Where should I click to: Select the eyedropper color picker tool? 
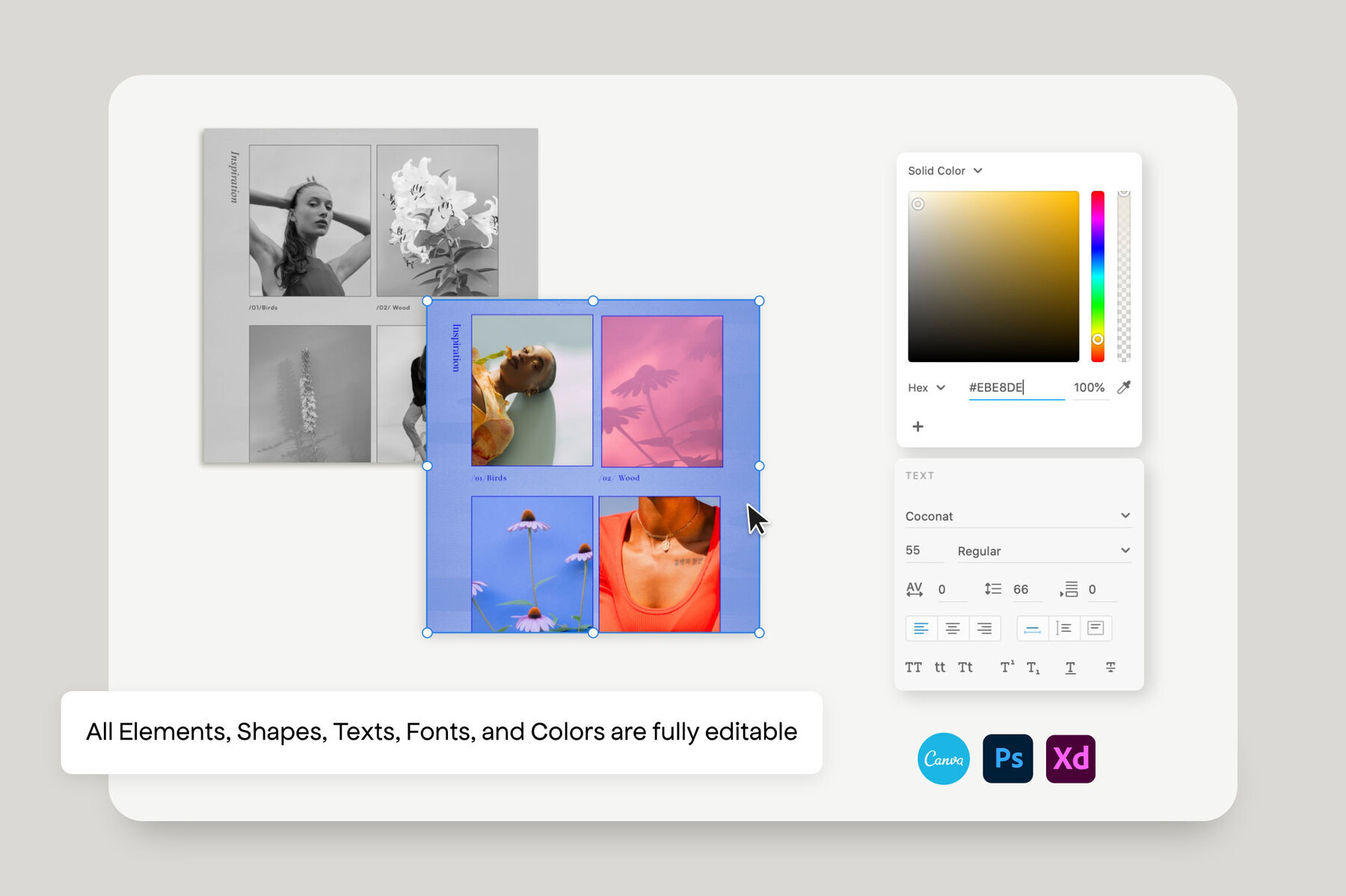tap(1125, 387)
